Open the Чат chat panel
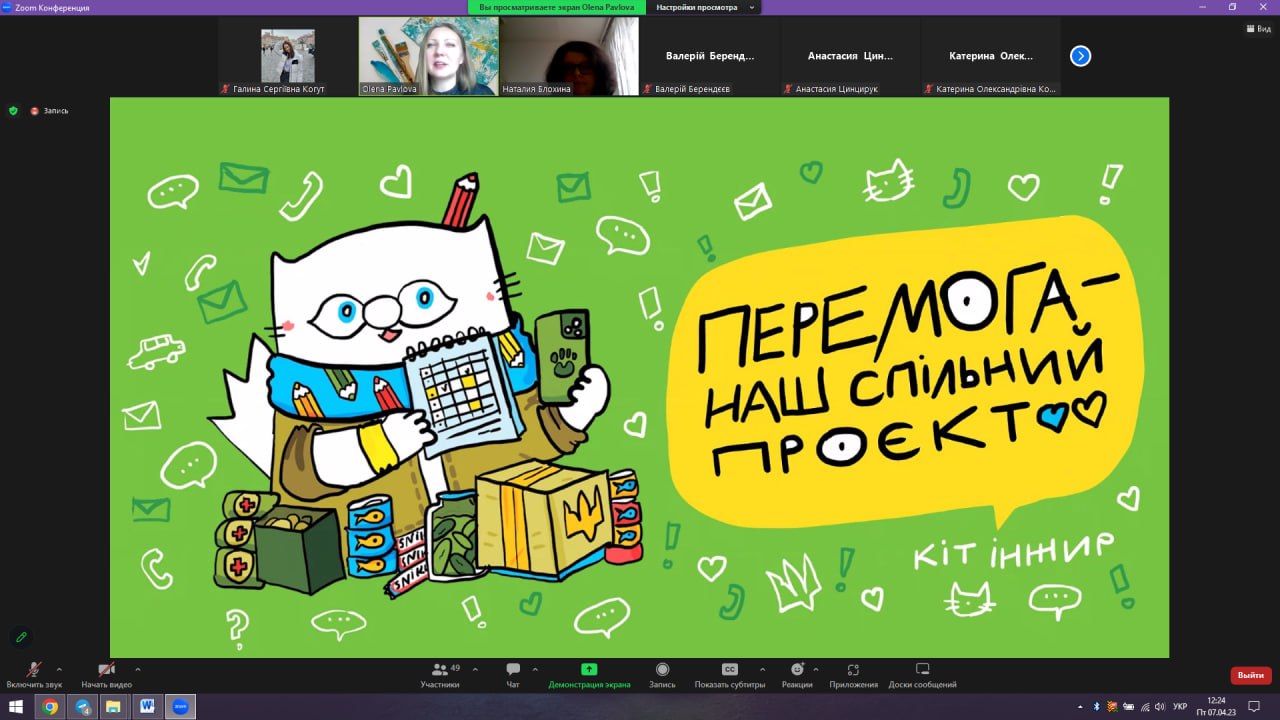This screenshot has height=720, width=1280. tap(513, 670)
